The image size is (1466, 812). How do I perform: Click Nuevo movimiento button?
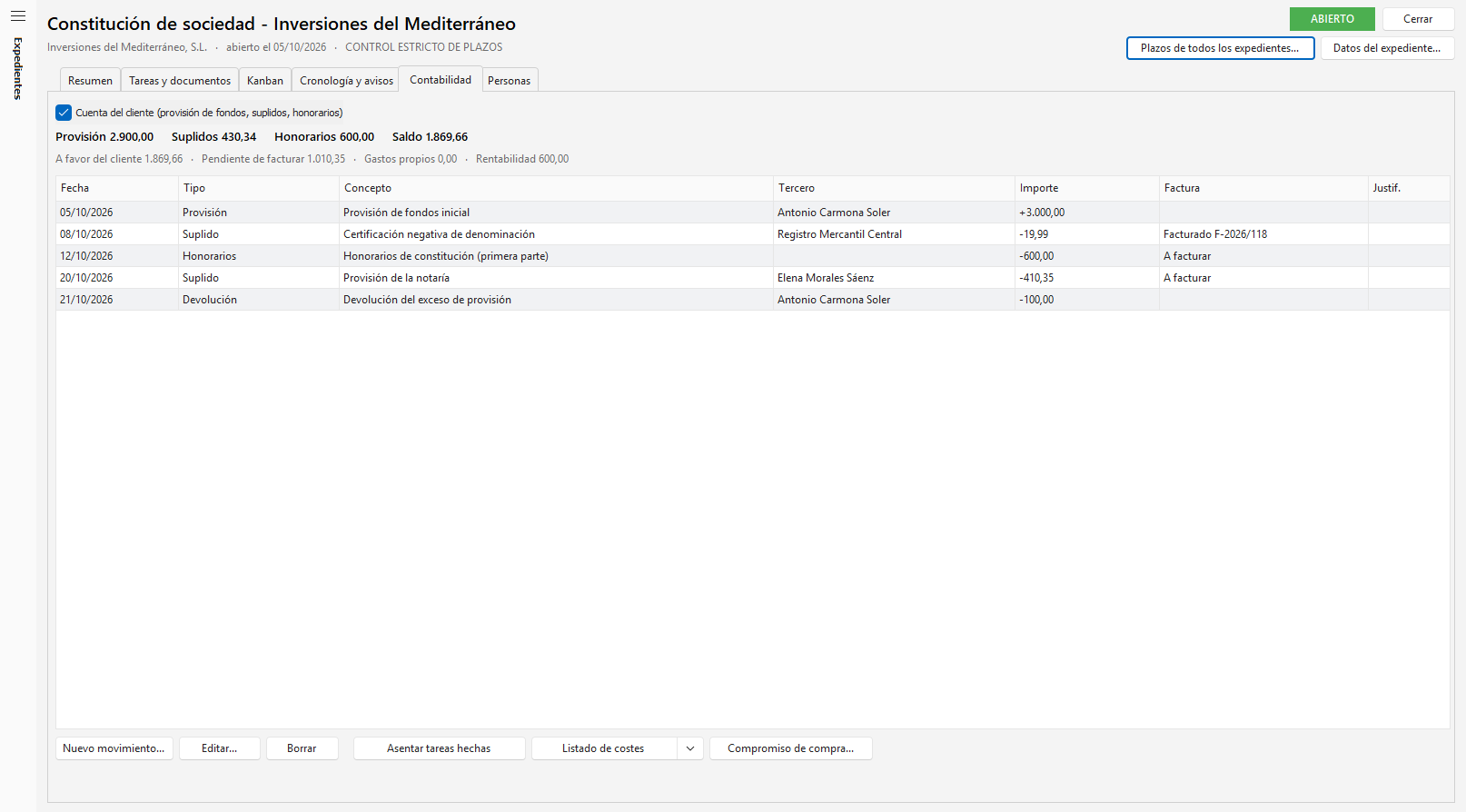coord(114,748)
